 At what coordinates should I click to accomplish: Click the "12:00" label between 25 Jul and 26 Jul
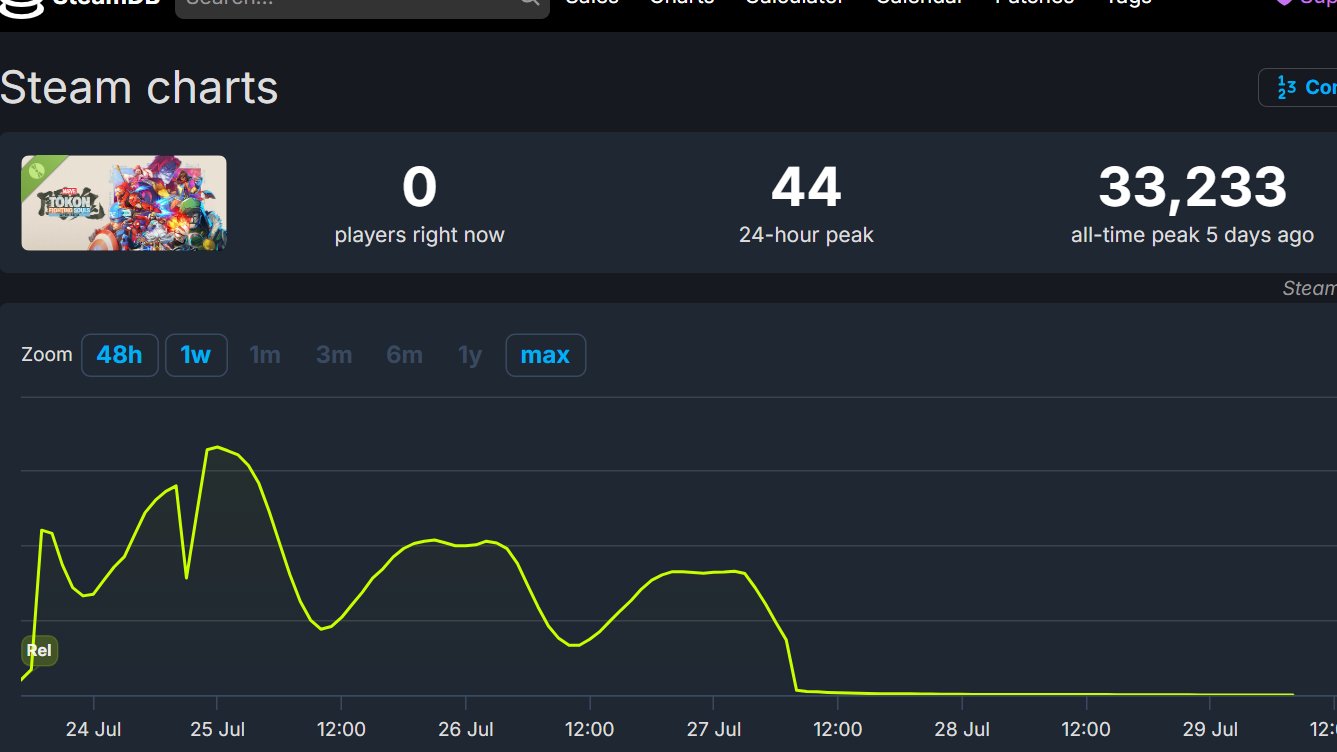(341, 729)
